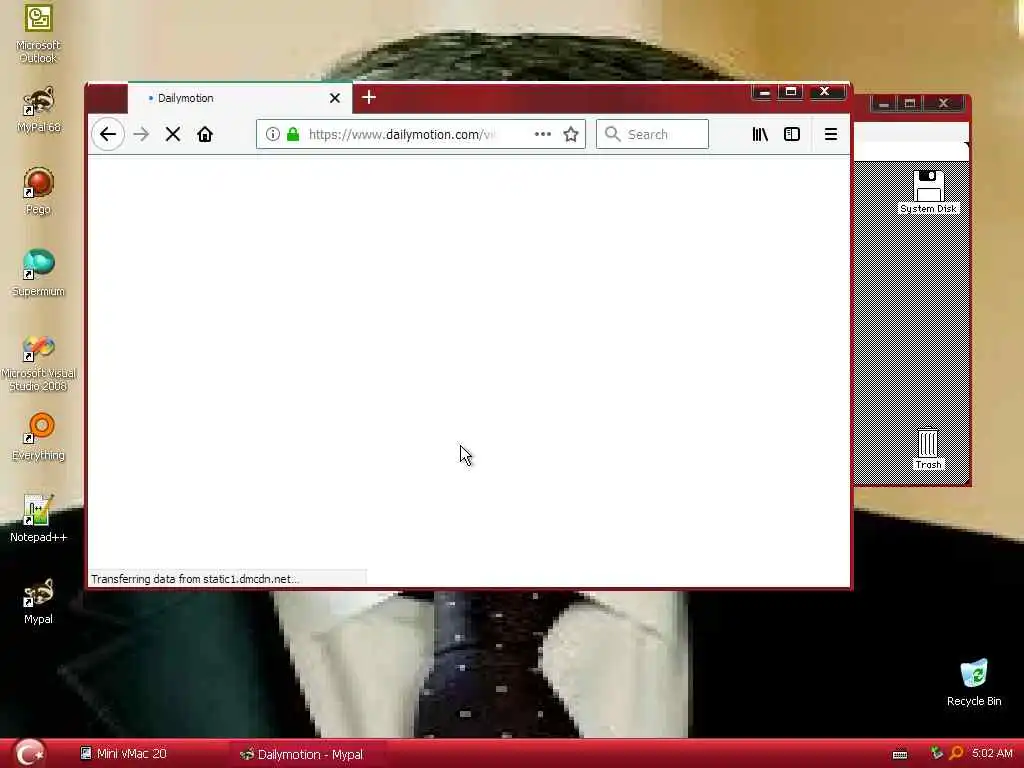Stop loading the Dailymotion page
1024x768 pixels.
coord(173,135)
